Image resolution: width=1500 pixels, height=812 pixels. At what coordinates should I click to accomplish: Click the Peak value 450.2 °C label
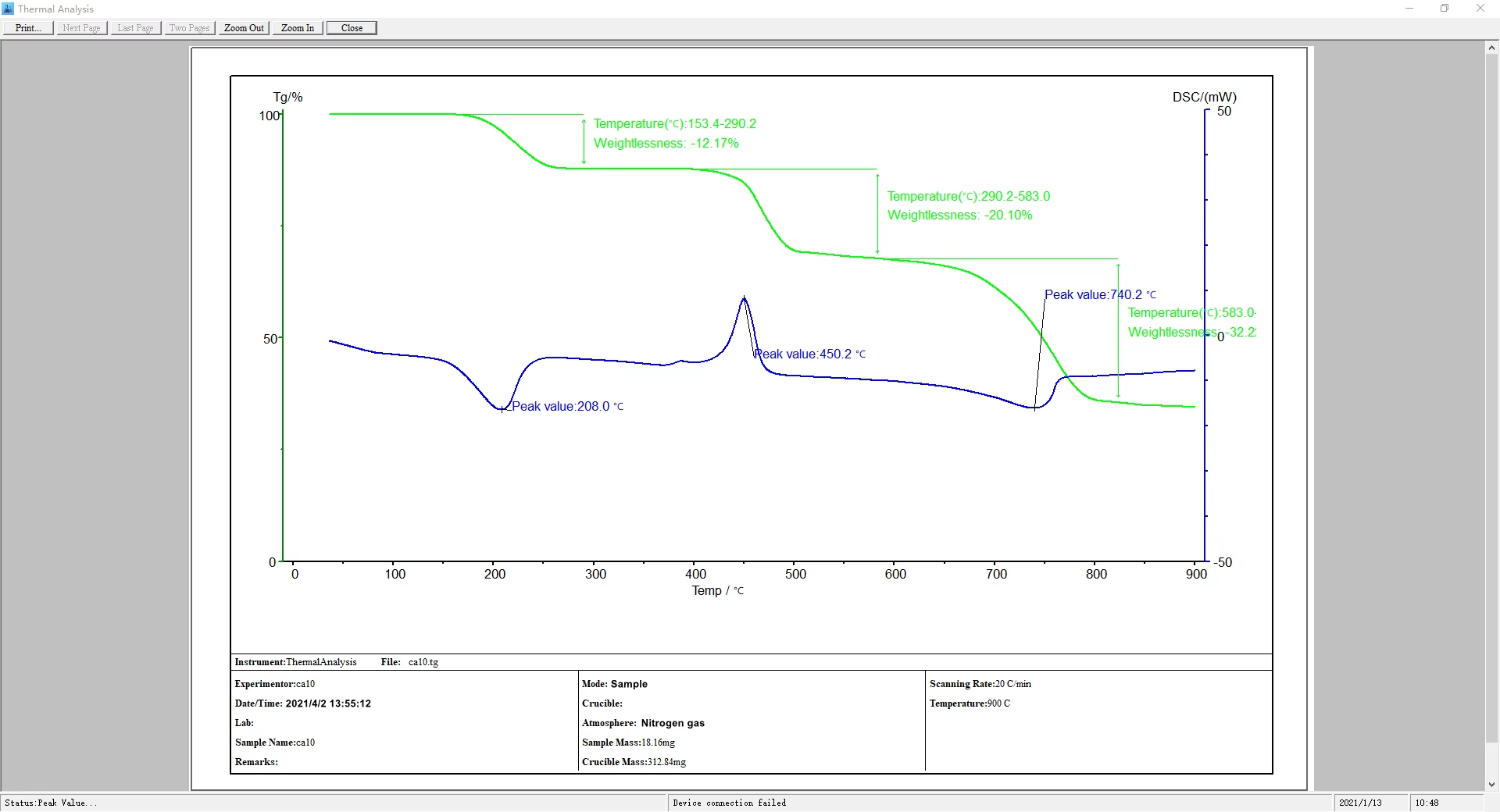coord(810,354)
